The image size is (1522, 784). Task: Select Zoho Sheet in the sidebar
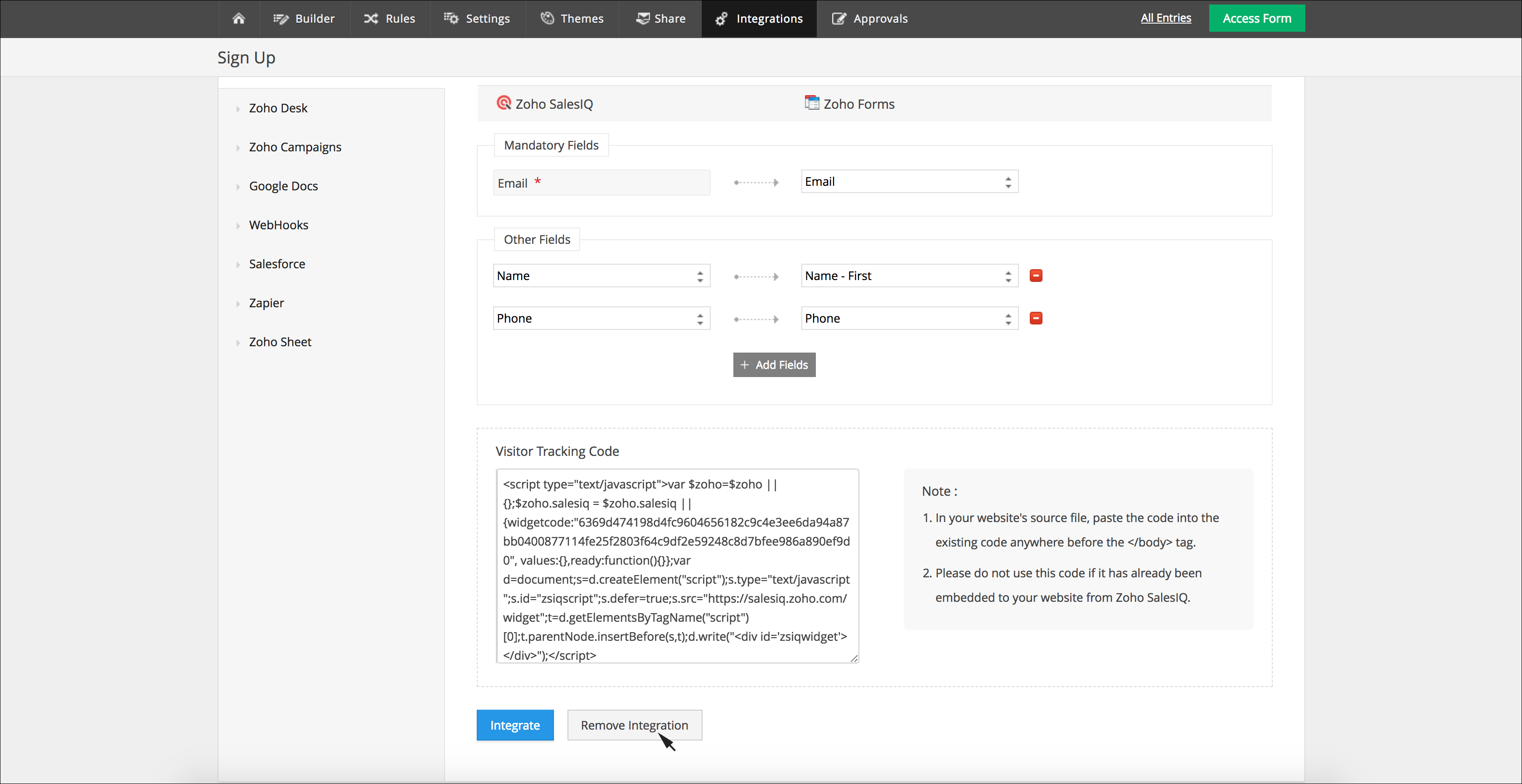pos(280,342)
